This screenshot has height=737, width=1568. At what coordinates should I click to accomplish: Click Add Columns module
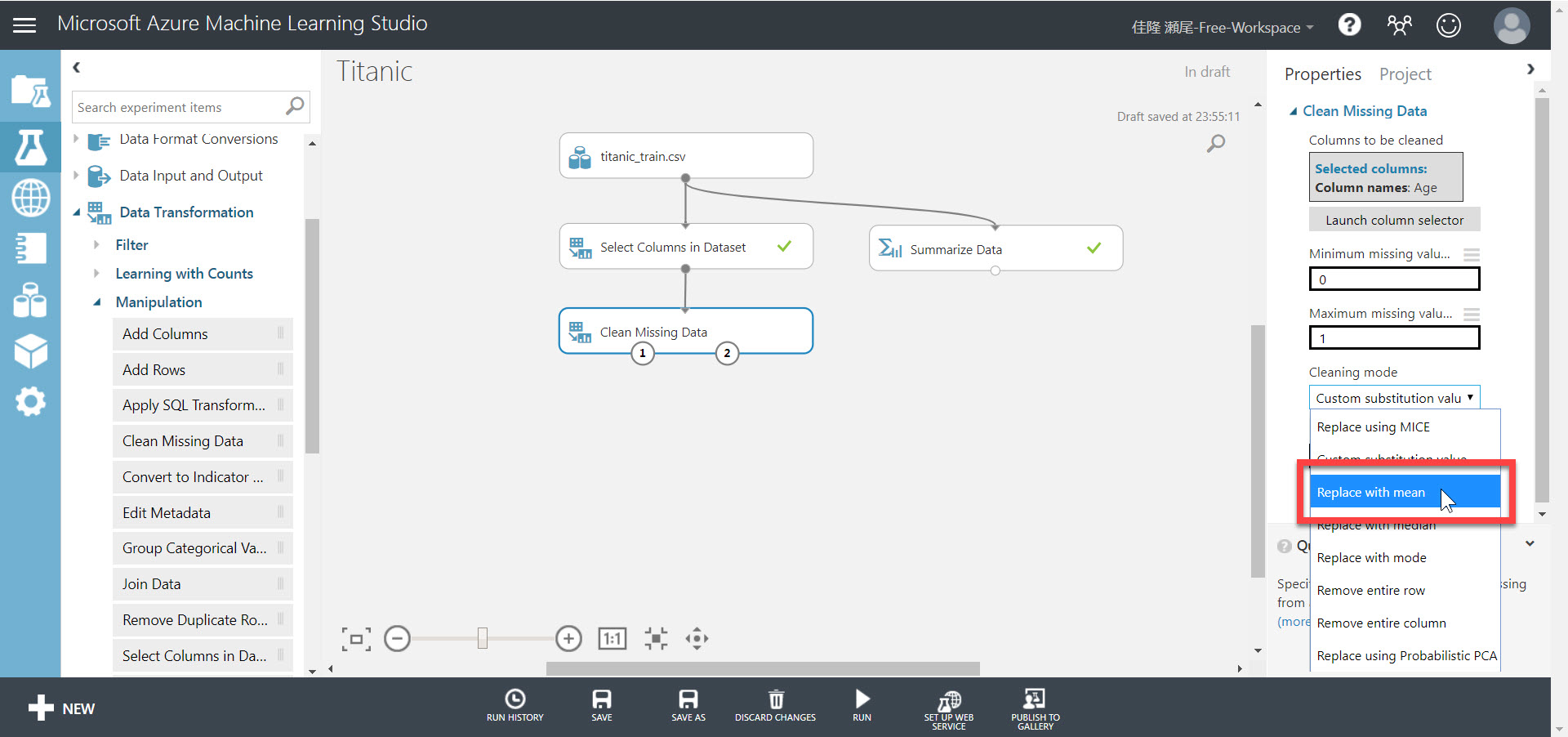pos(203,333)
